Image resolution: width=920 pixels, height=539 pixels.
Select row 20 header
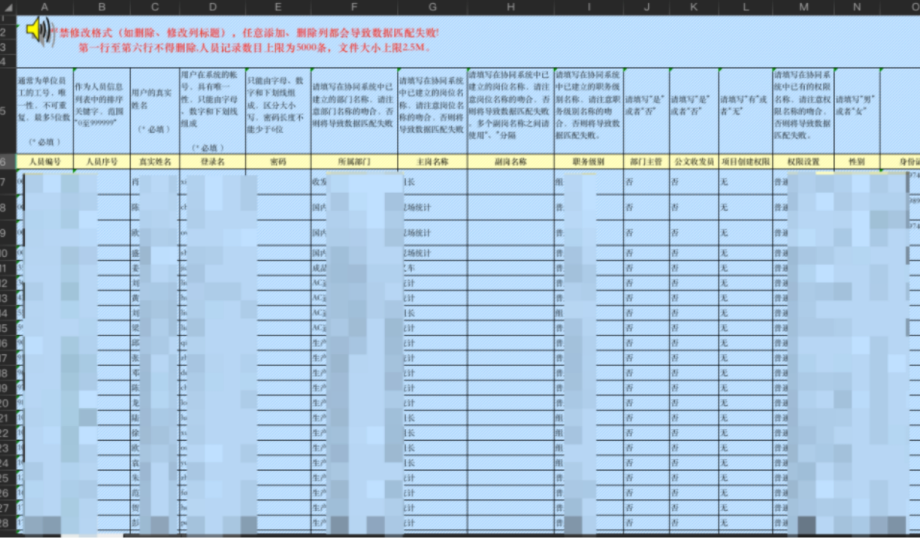[x=8, y=403]
